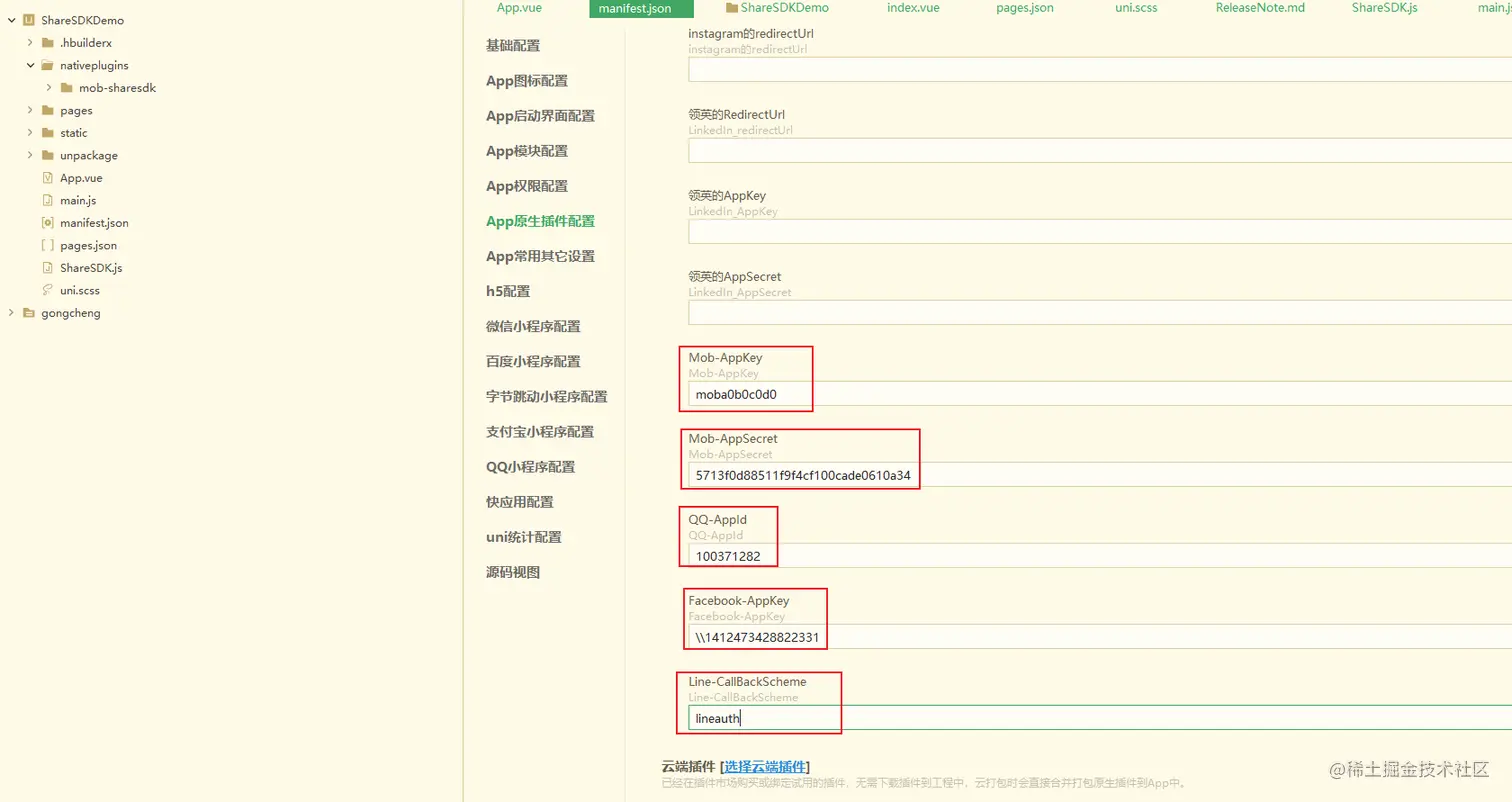Switch to the ShareSDK.js editor tab
The image size is (1512, 802).
(x=1384, y=7)
